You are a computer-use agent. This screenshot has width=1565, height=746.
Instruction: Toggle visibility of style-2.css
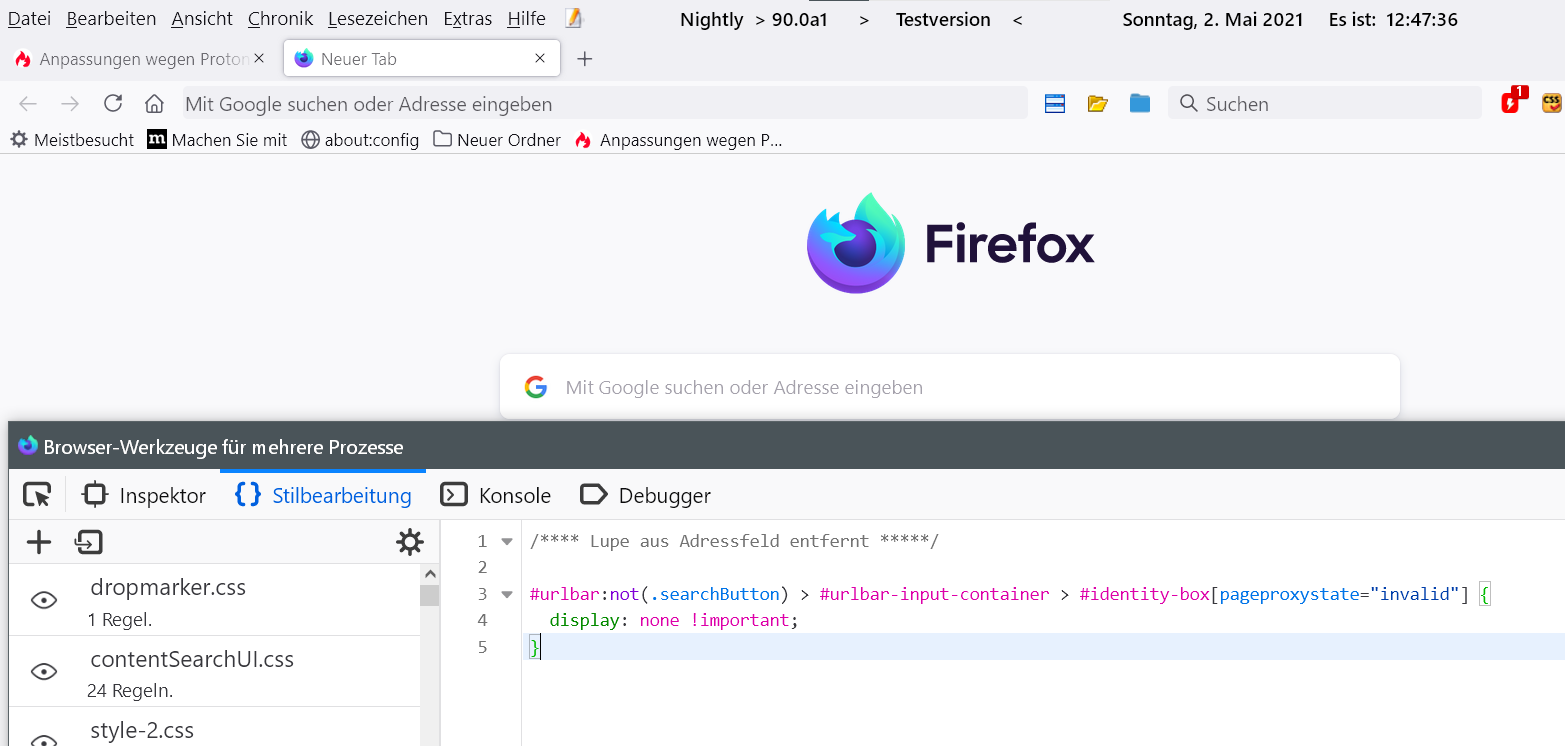[x=44, y=740]
